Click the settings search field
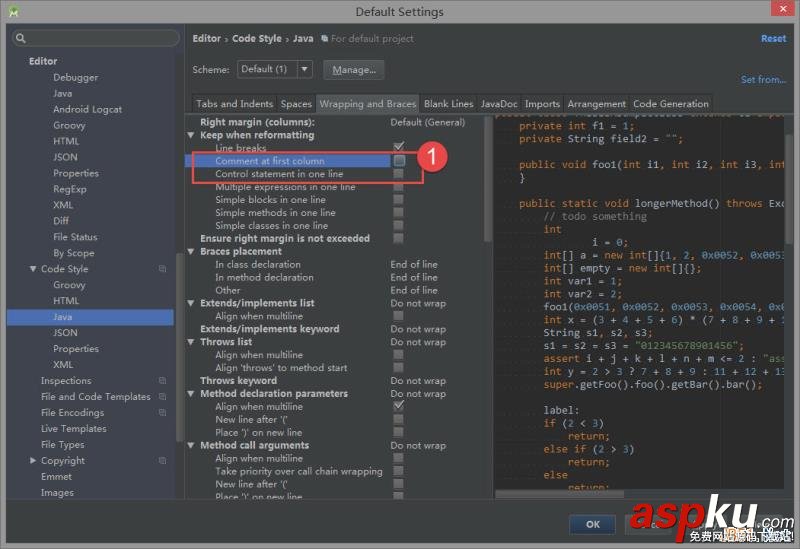Screen dimensions: 800x549 click(x=96, y=38)
